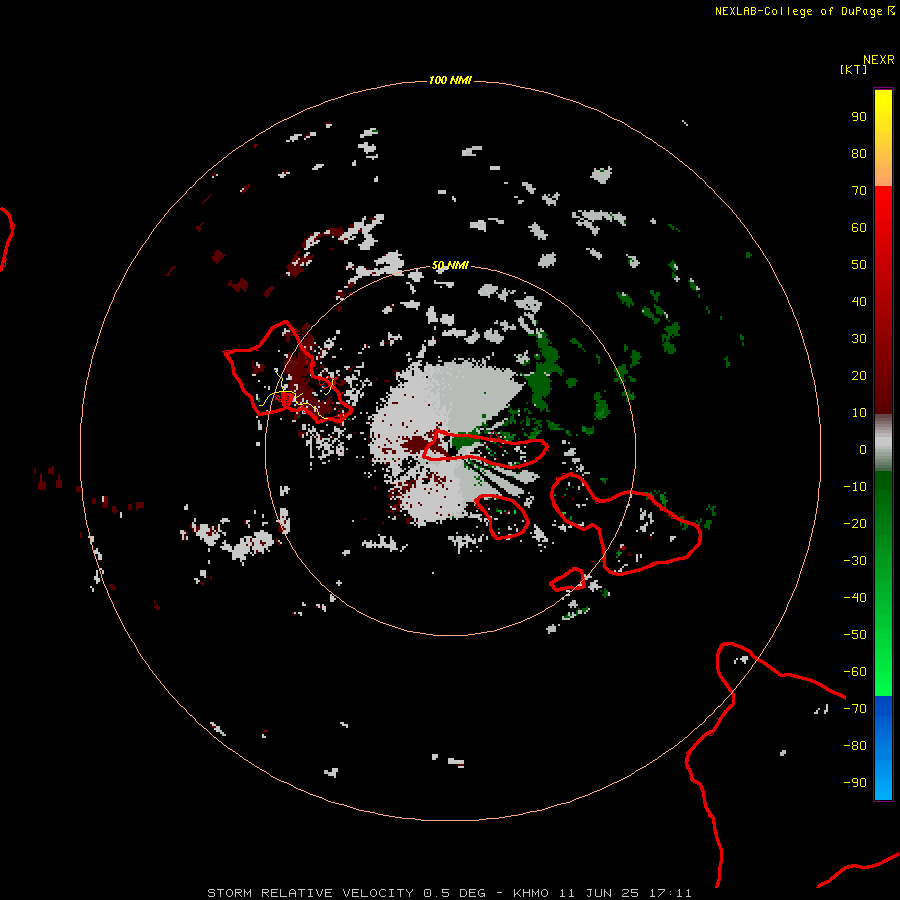
Task: Select the NEXR label above the color scale
Action: tap(879, 60)
